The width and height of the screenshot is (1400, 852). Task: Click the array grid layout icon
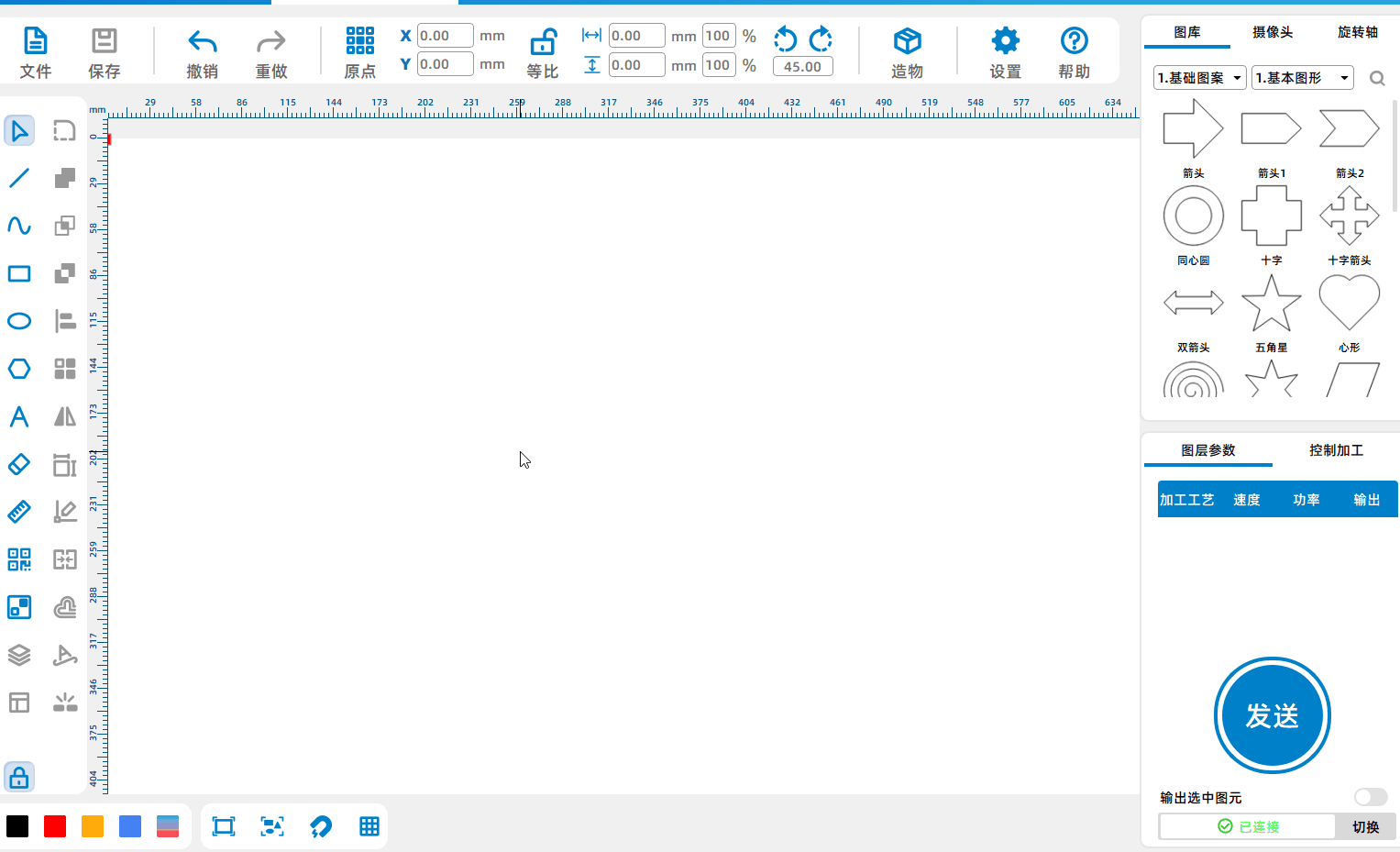pyautogui.click(x=65, y=369)
